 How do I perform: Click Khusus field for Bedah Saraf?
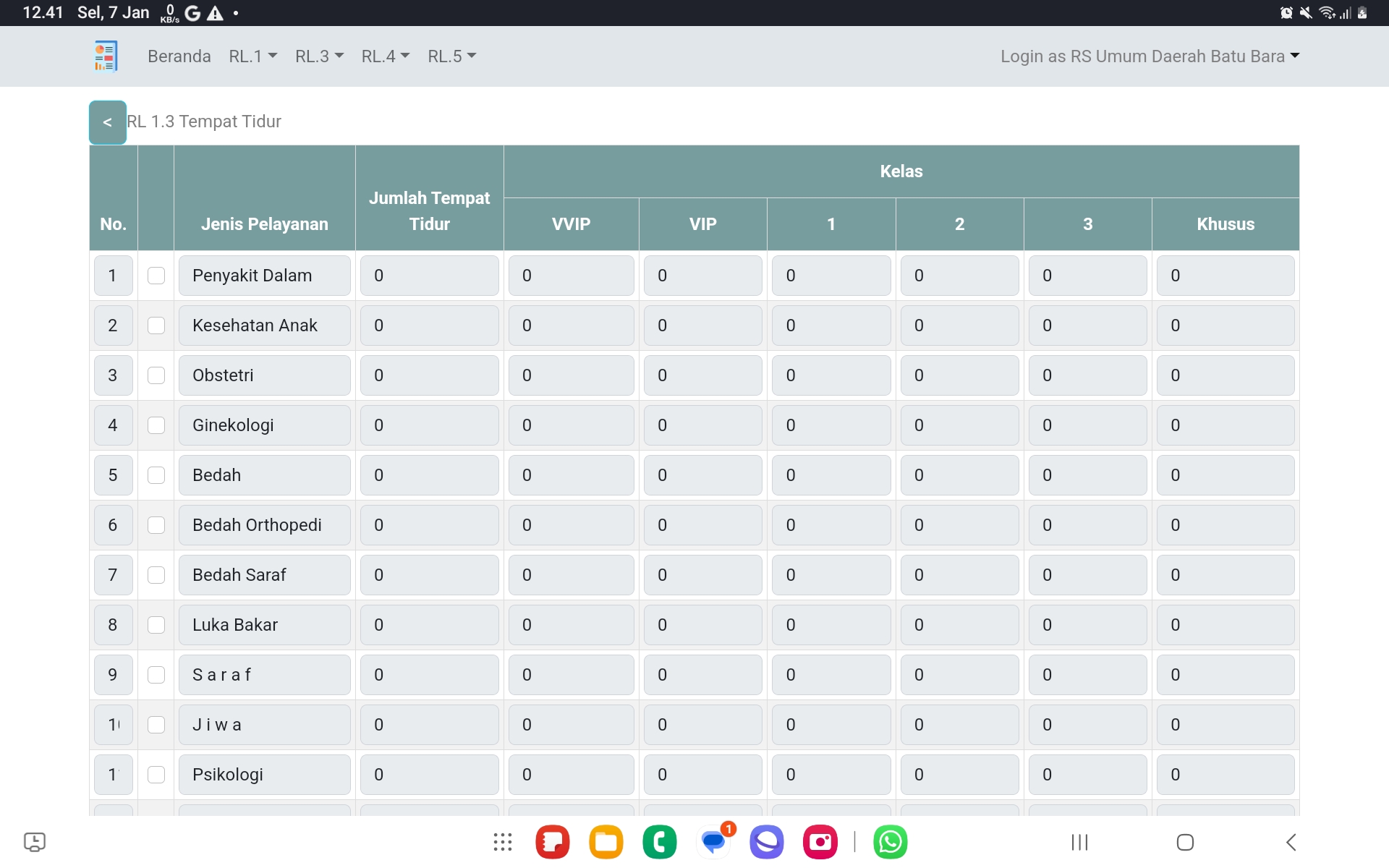1226,575
